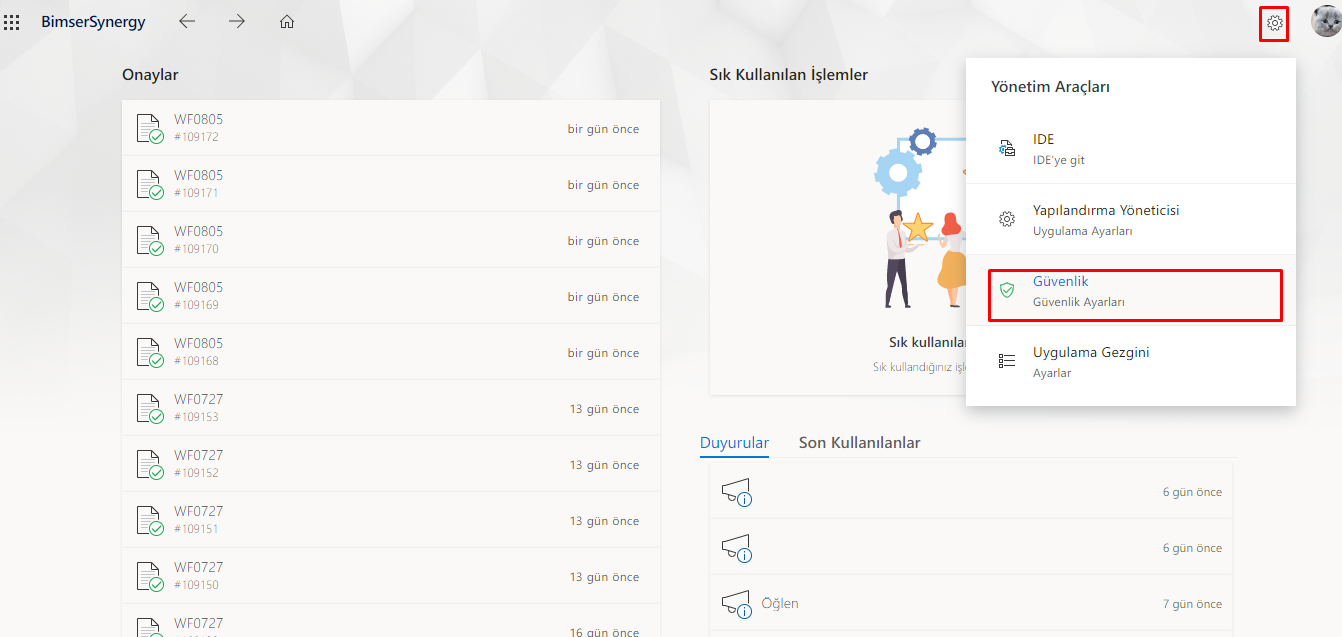Click the favorites illustration in Sık Kullanılan card
The height and width of the screenshot is (637, 1342).
[x=920, y=218]
